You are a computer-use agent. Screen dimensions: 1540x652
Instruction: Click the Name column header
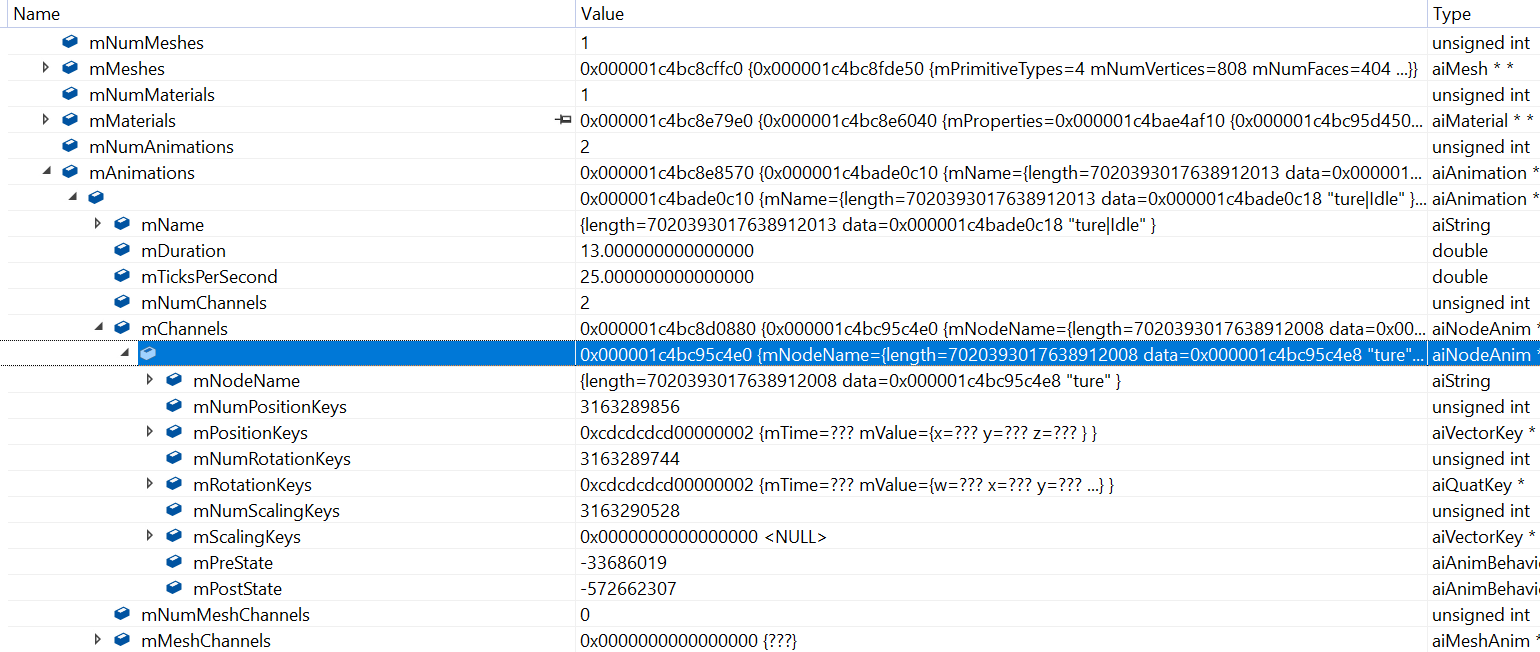[x=36, y=13]
